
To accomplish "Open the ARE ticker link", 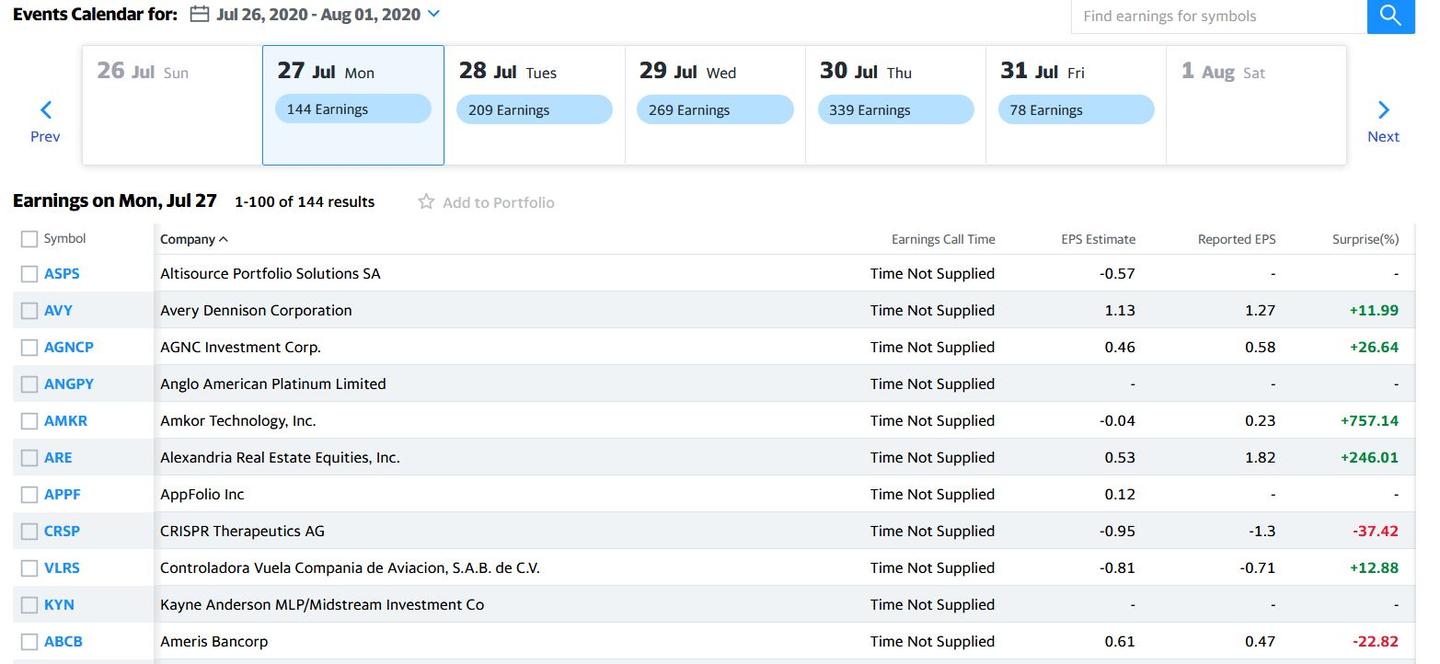I will [58, 457].
